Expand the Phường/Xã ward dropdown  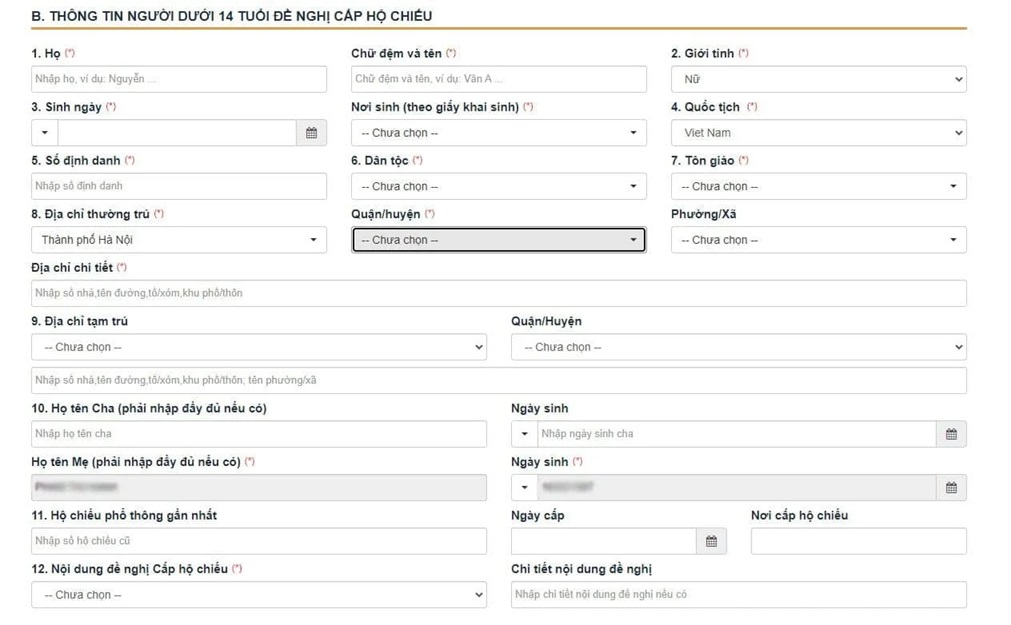[x=818, y=239]
